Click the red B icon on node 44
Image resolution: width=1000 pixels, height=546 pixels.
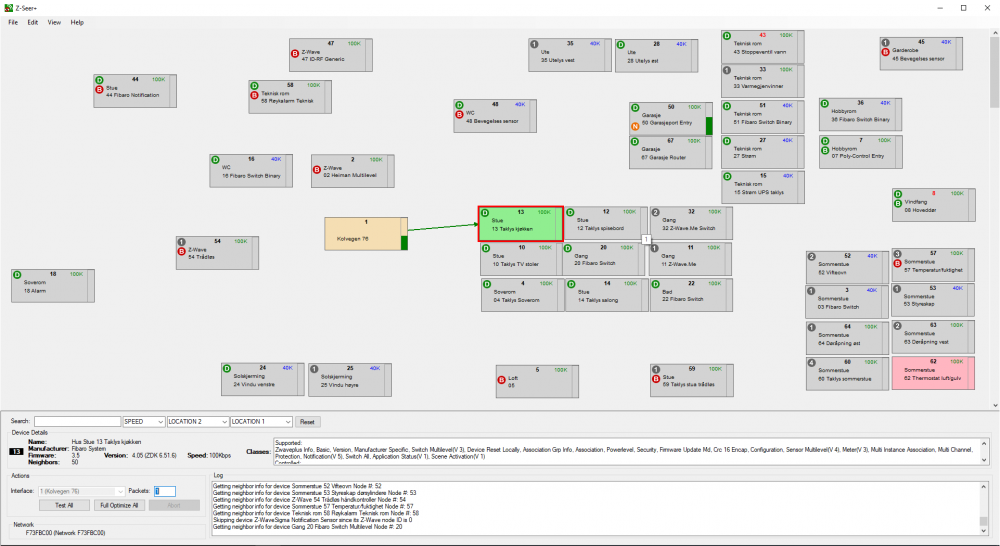tap(99, 89)
